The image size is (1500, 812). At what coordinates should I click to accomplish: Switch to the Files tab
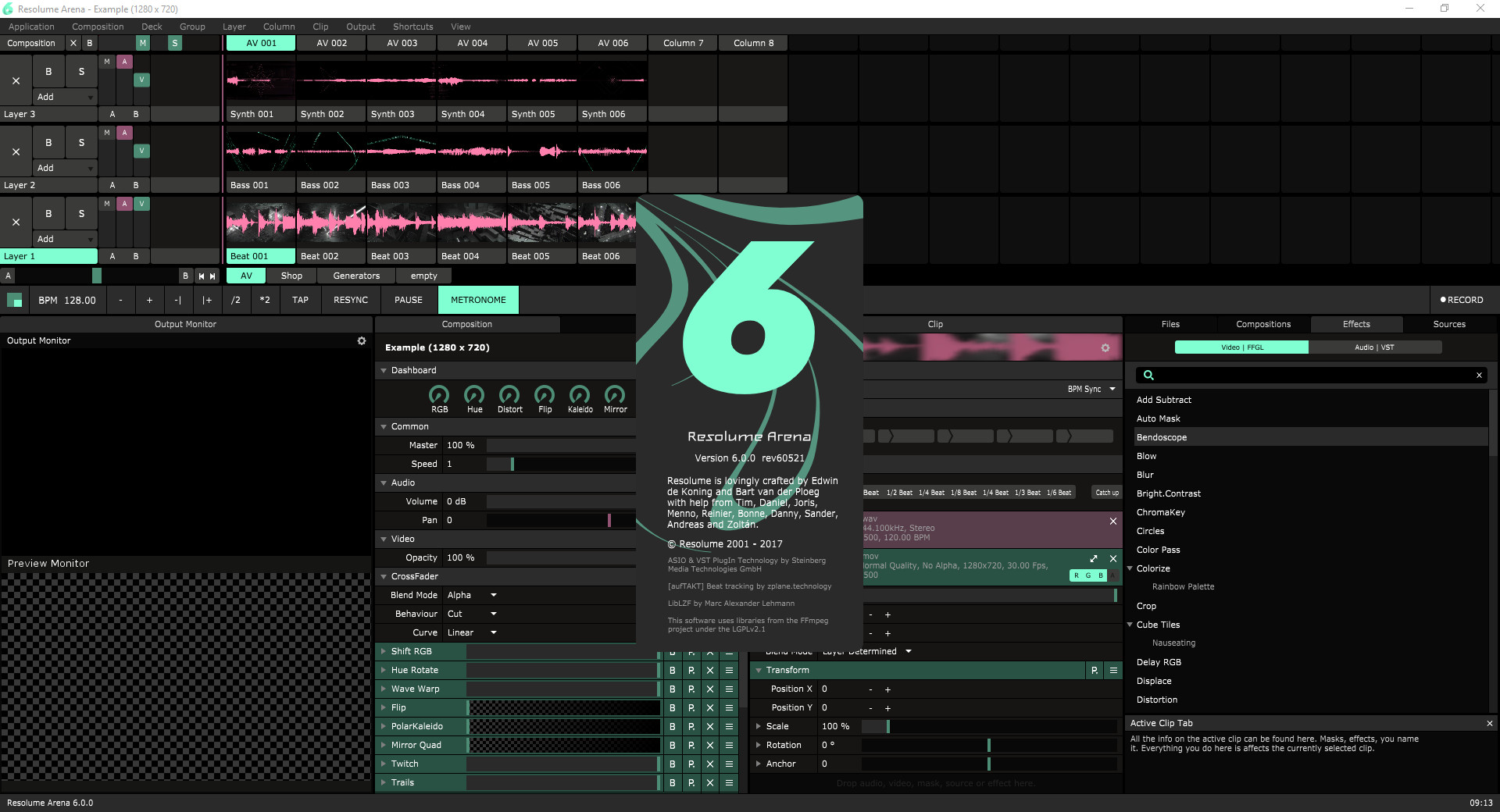[1170, 324]
